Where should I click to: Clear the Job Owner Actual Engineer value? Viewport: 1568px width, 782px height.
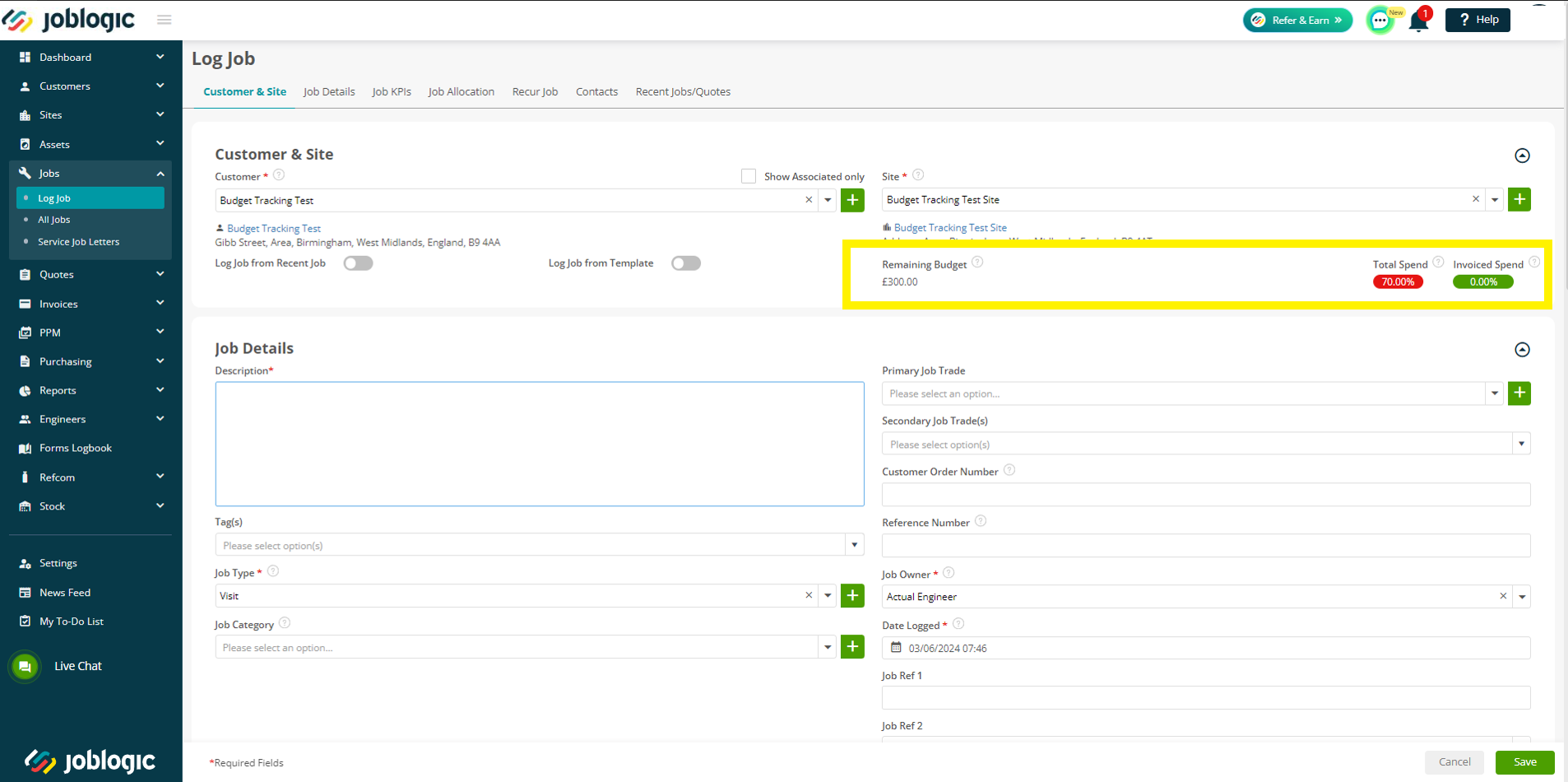click(1503, 596)
